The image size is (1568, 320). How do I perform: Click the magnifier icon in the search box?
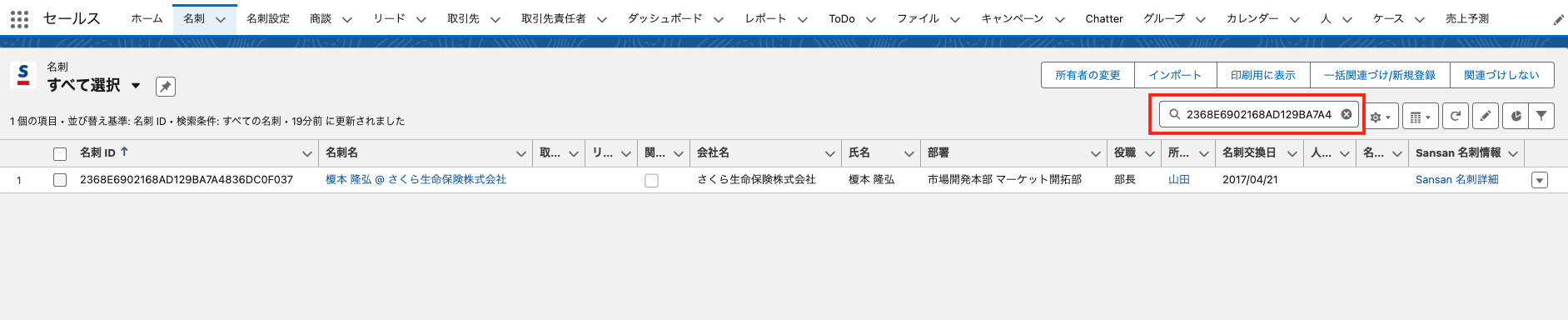pyautogui.click(x=1174, y=114)
